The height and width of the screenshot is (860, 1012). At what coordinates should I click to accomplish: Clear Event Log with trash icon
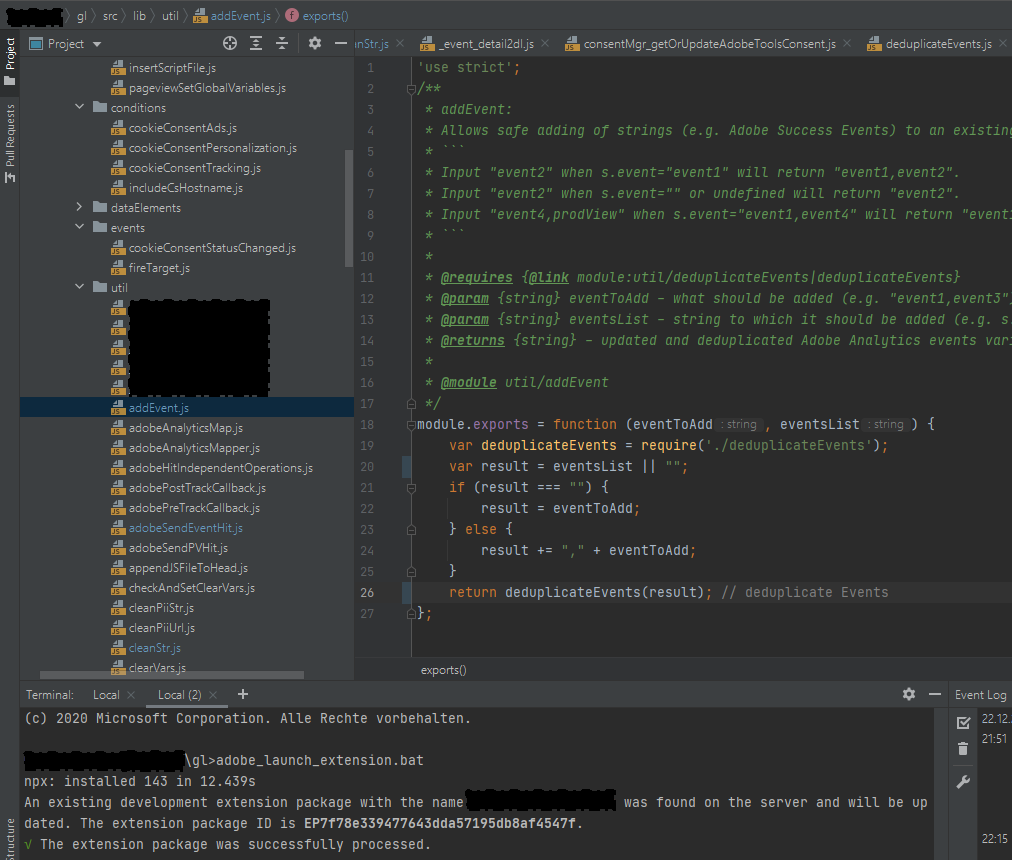[x=963, y=749]
